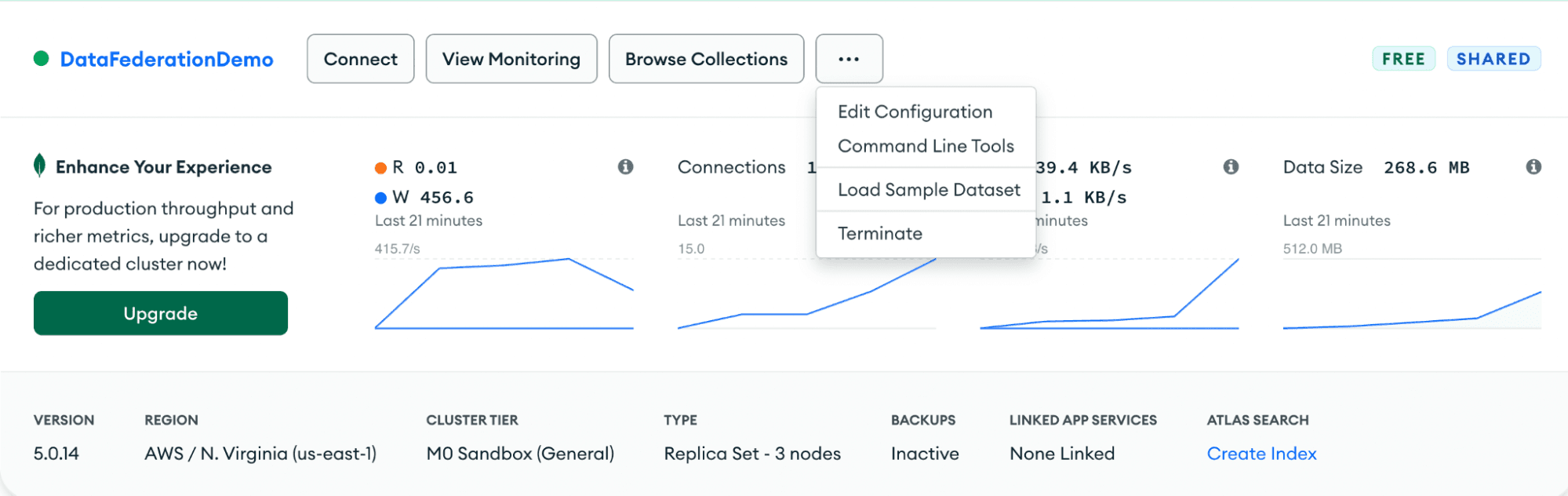Viewport: 1568px width, 496px height.
Task: Open info icon for R/W operations chart
Action: pos(625,166)
